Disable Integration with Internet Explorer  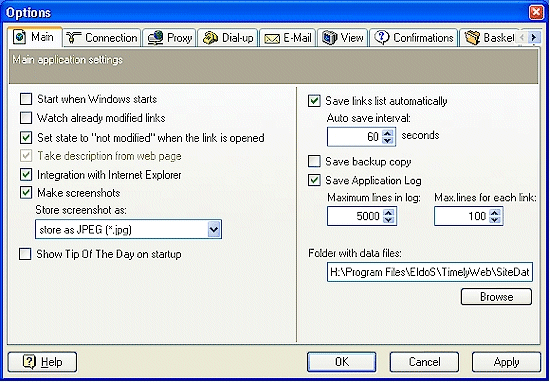coord(26,175)
